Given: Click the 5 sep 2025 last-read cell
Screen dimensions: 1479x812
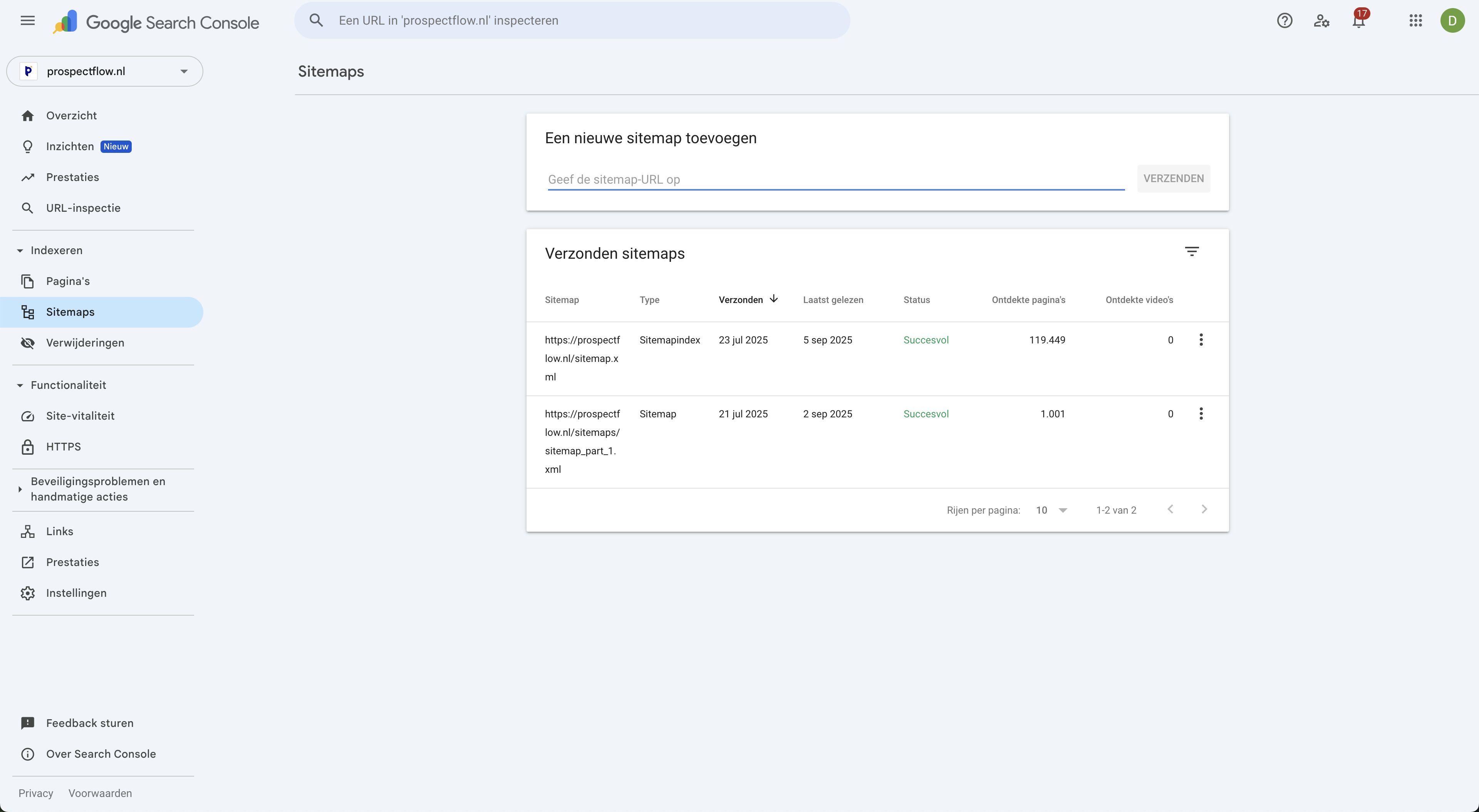Looking at the screenshot, I should (x=827, y=340).
